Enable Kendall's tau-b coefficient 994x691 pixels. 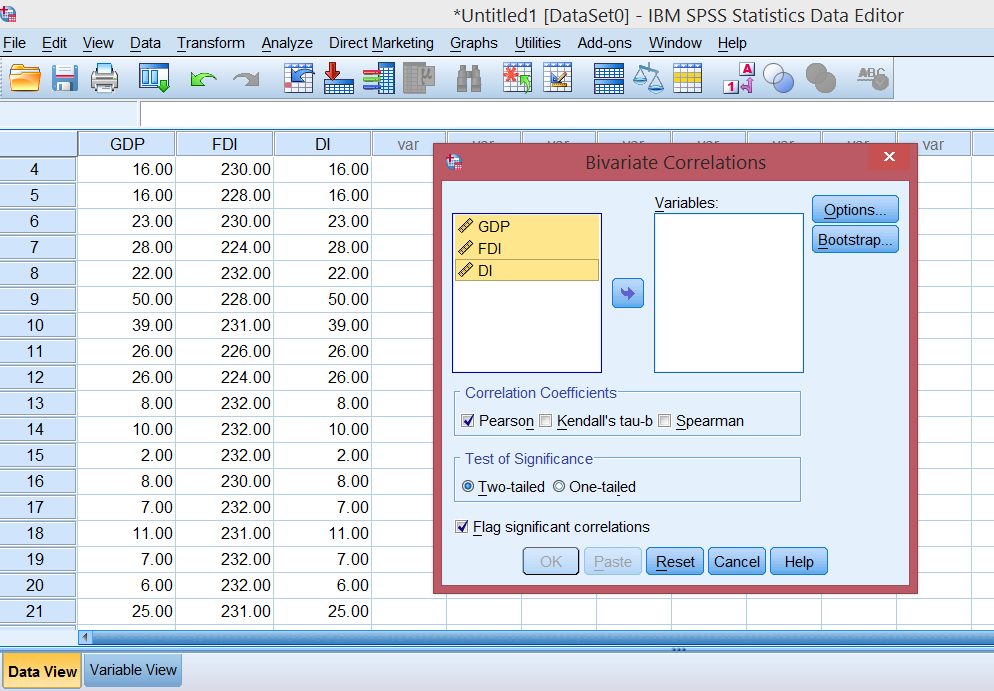pos(545,420)
